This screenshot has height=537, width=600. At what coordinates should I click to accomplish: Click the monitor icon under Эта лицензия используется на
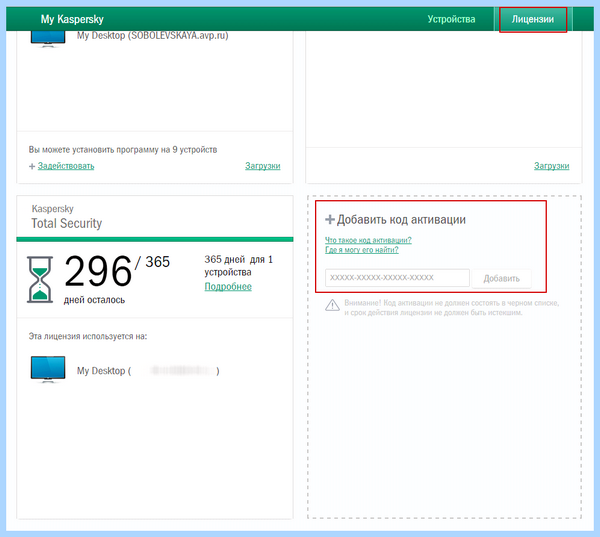click(48, 369)
